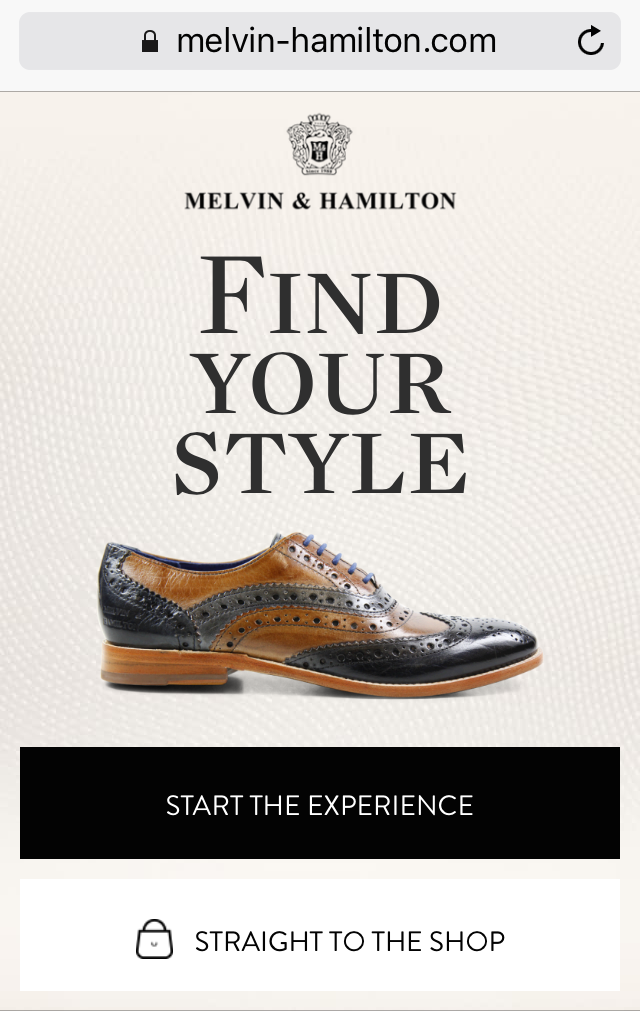Click the Find Your Style headline
This screenshot has width=640, height=1011.
[320, 375]
